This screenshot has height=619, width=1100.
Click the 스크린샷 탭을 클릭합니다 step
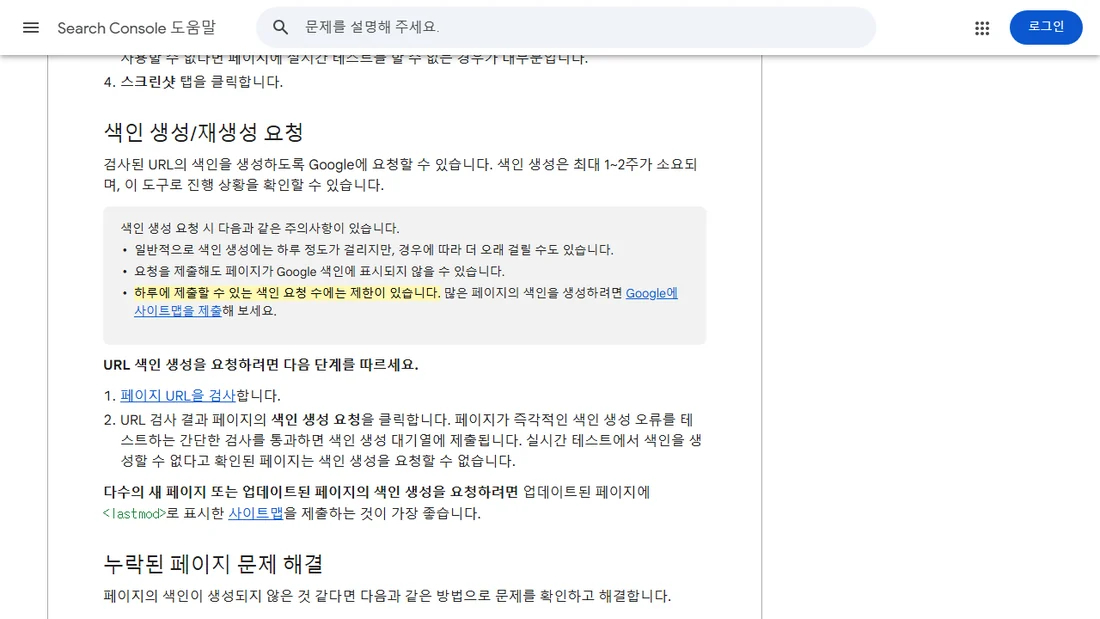[201, 81]
